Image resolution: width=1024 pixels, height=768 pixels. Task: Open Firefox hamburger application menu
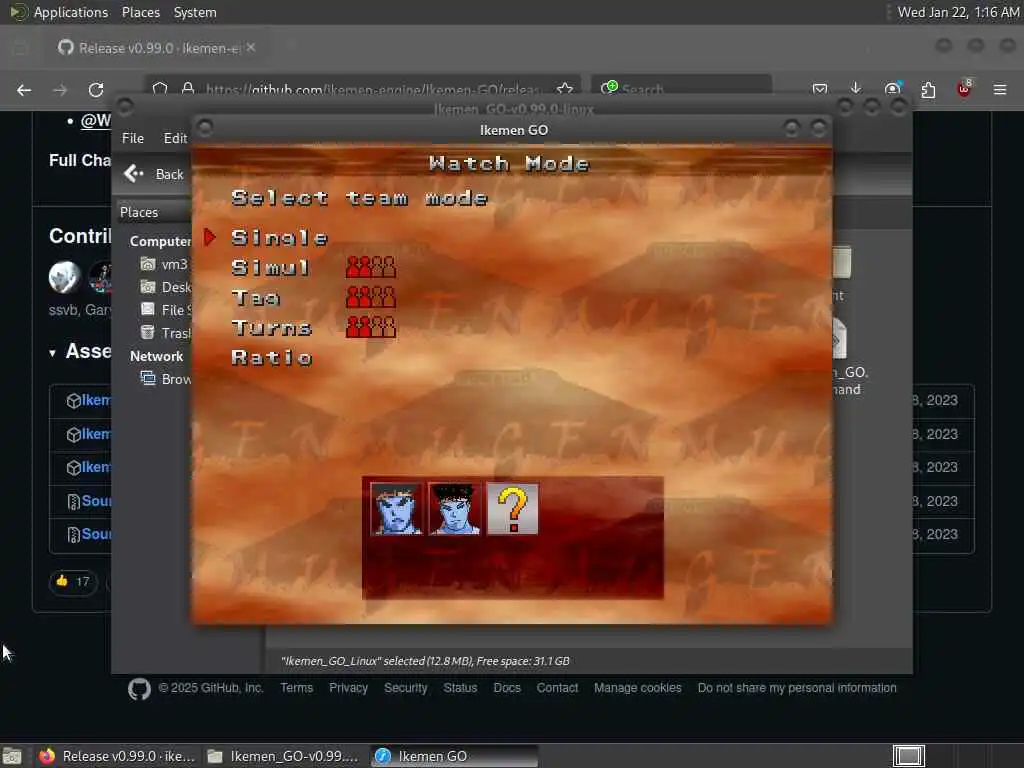click(1000, 89)
